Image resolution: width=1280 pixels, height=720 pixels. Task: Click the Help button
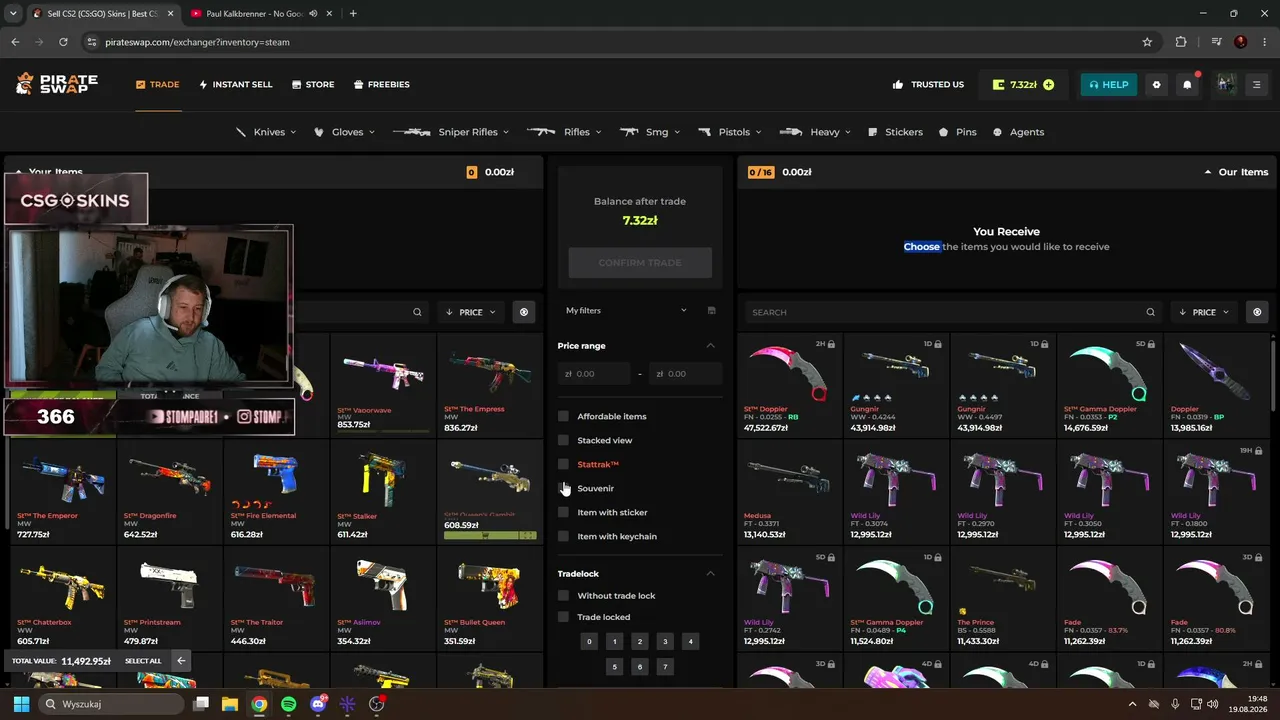point(1109,85)
